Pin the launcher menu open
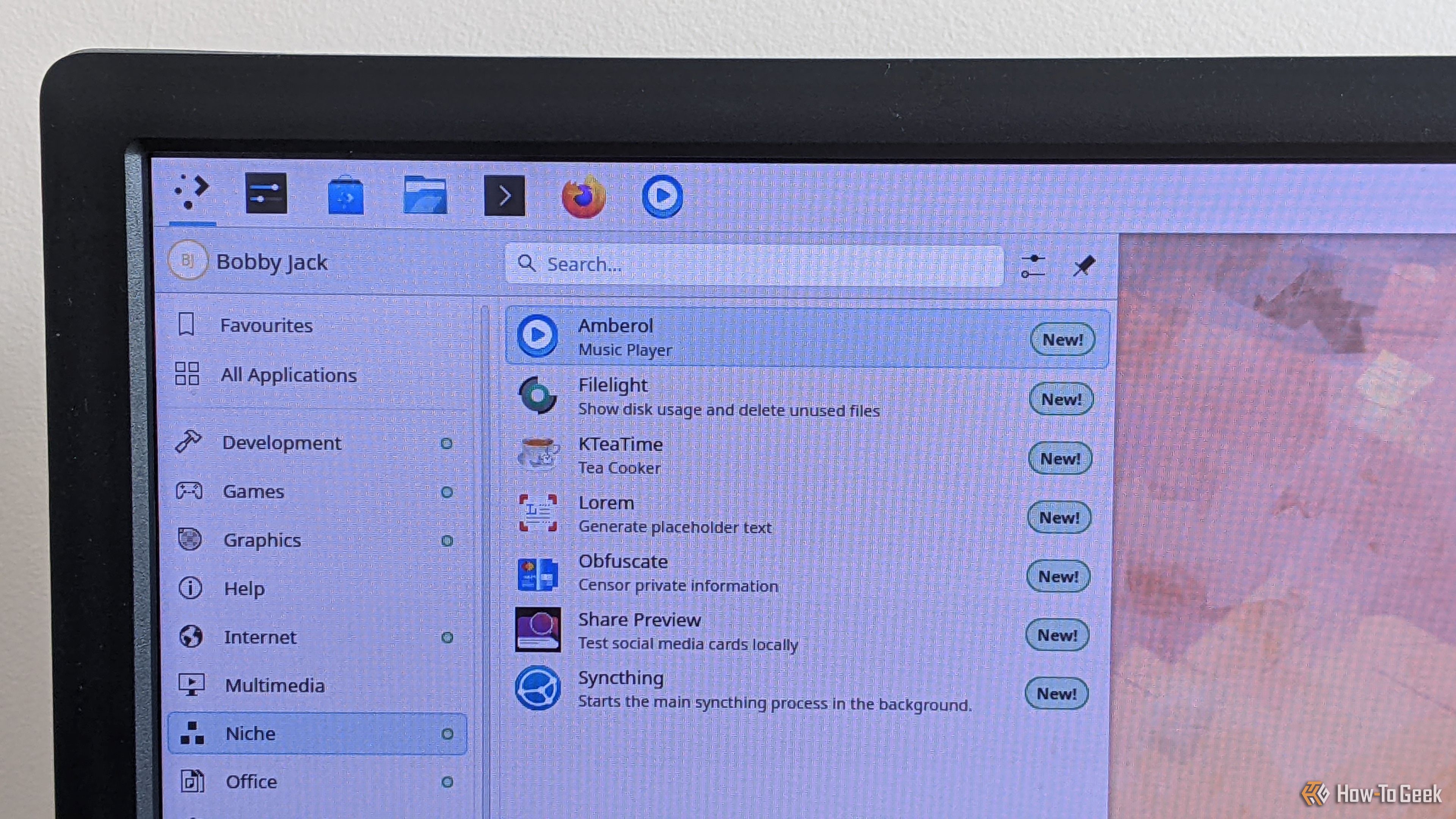This screenshot has height=819, width=1456. pos(1084,266)
